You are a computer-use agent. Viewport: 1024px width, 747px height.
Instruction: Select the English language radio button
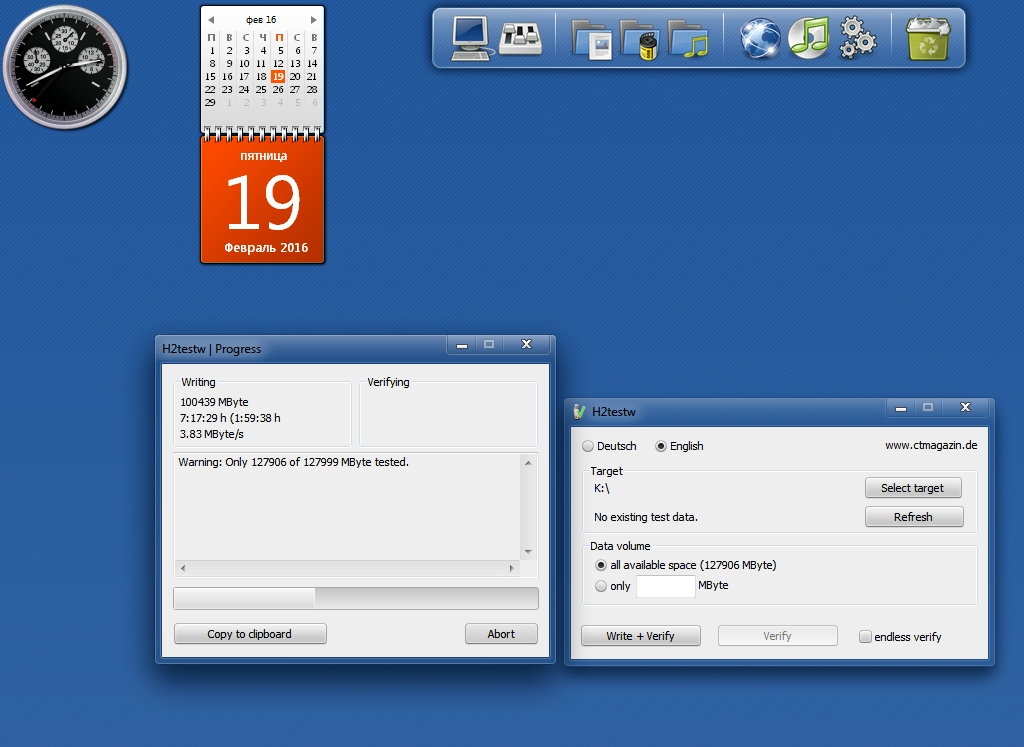660,446
